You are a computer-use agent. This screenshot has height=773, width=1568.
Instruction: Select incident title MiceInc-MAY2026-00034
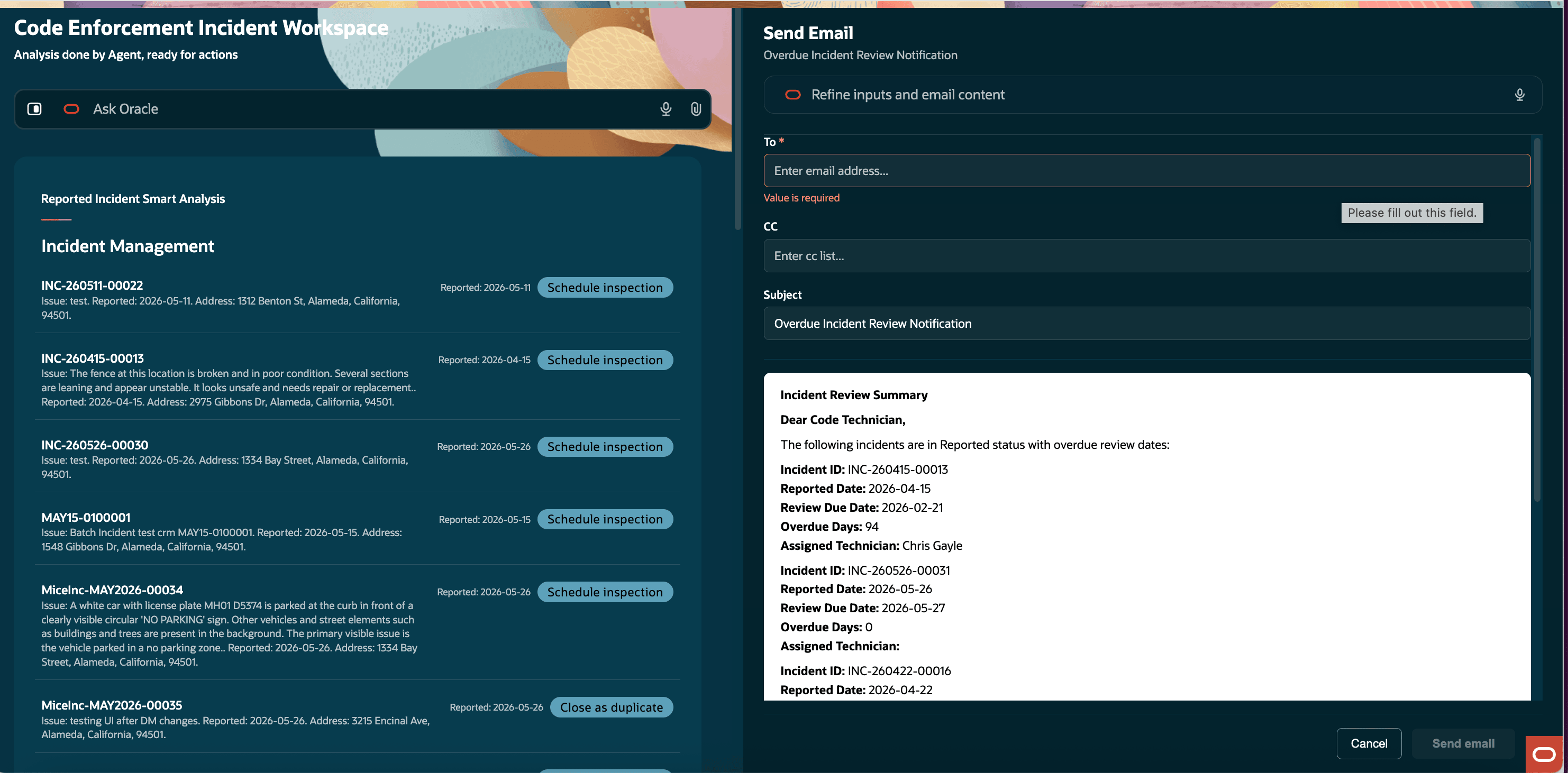(x=112, y=590)
